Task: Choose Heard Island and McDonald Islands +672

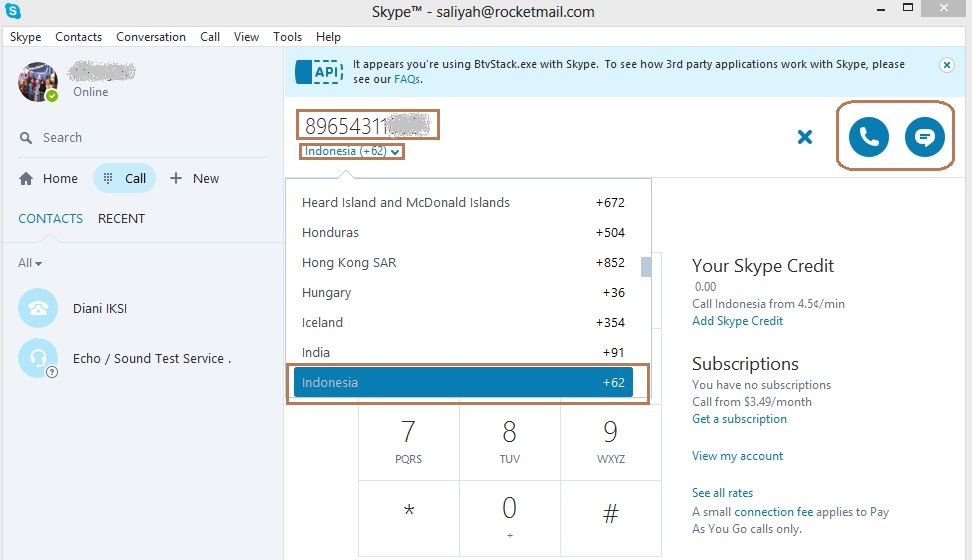Action: pyautogui.click(x=463, y=202)
